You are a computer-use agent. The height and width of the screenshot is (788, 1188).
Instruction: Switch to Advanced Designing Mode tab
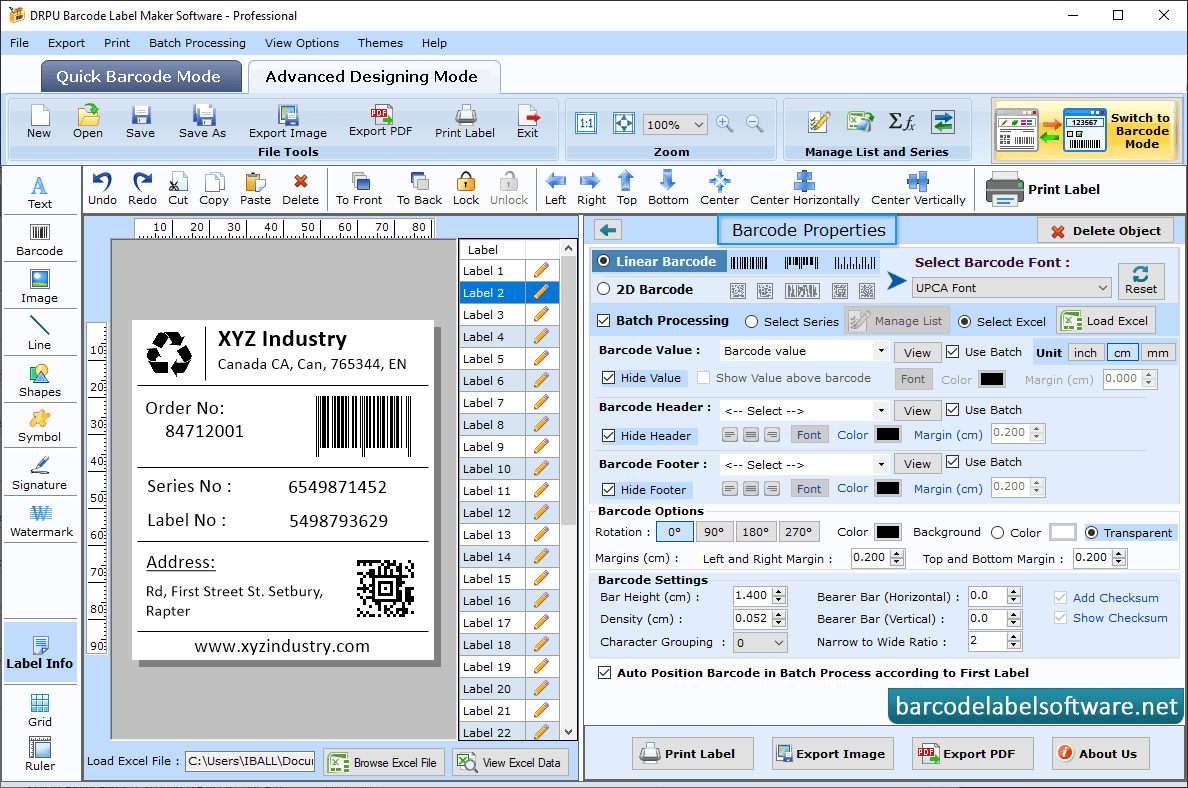[373, 77]
